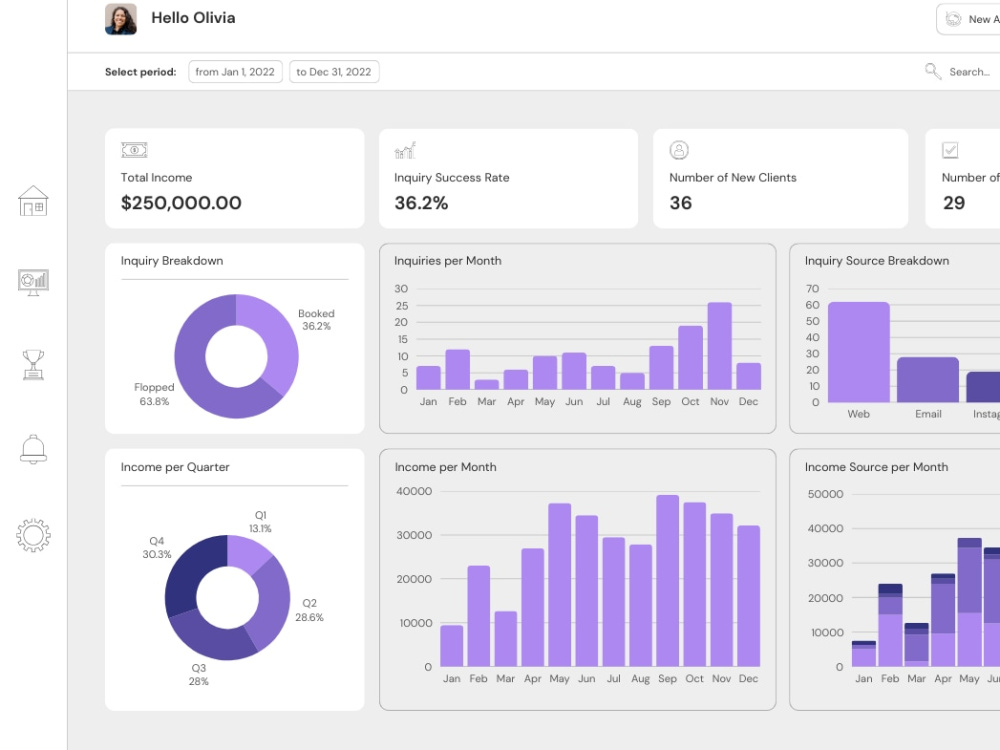
Task: Click the 'Hello Olivia' greeting text
Action: click(x=193, y=18)
